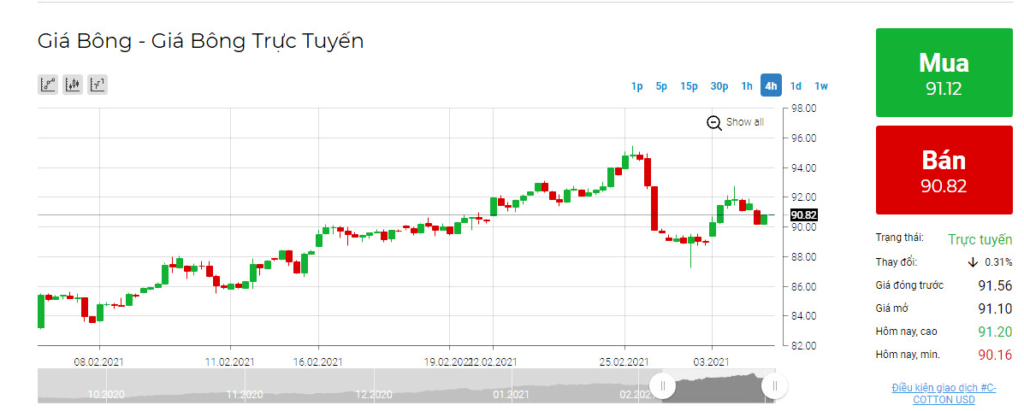Switch chart to 5p interval

tap(662, 86)
